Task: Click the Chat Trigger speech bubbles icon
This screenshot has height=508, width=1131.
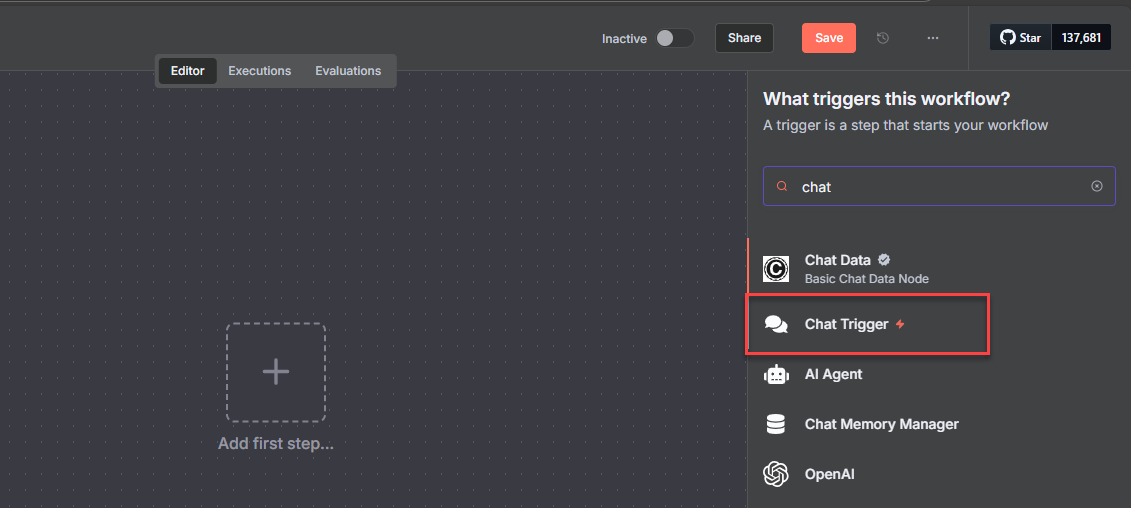Action: [x=776, y=324]
